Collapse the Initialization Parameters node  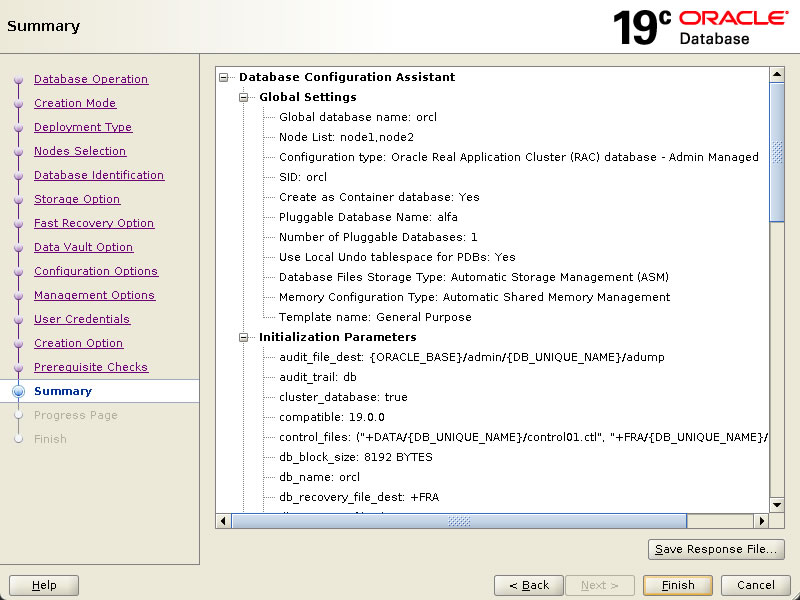244,337
